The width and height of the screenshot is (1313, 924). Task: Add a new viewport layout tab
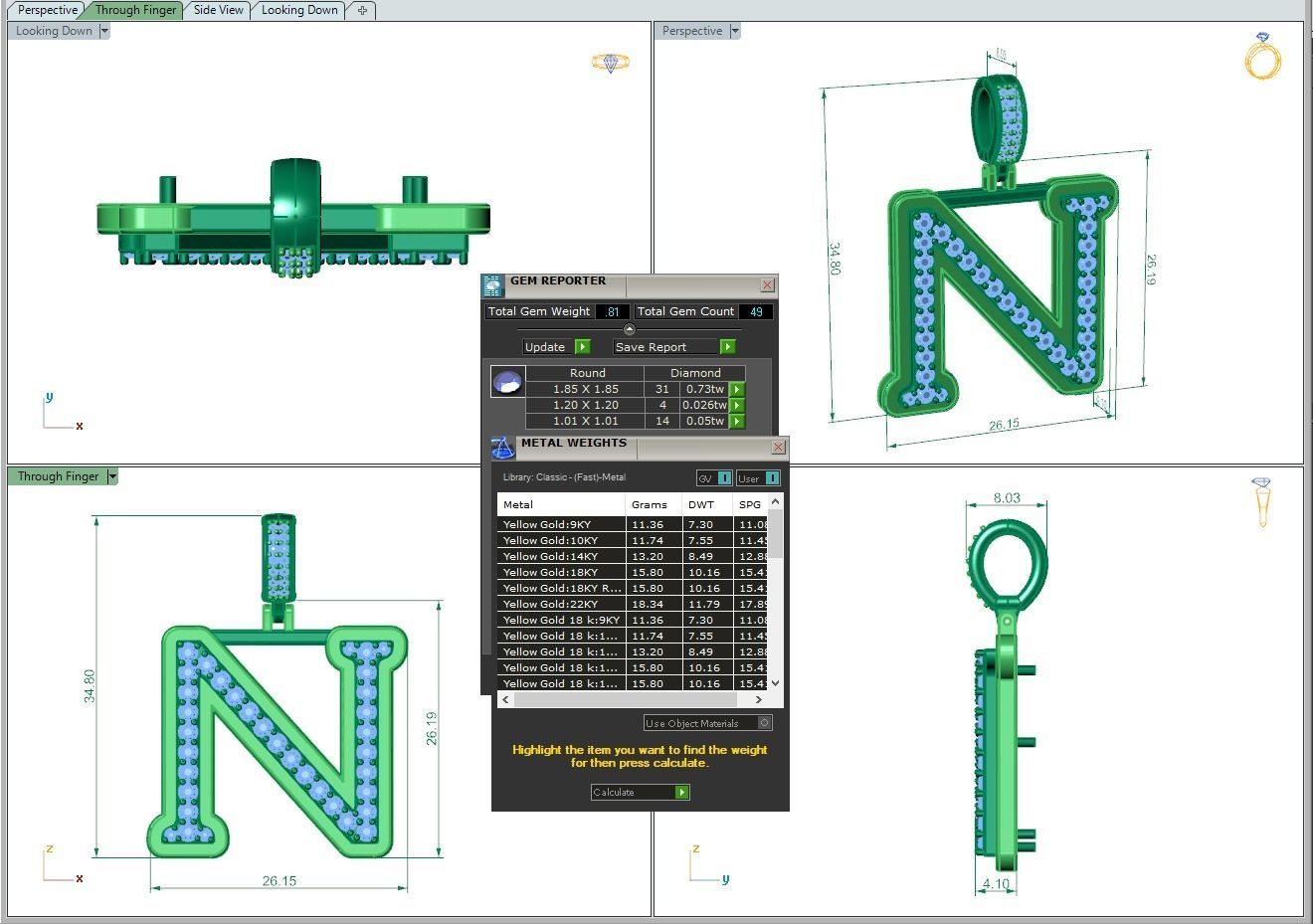click(x=362, y=10)
